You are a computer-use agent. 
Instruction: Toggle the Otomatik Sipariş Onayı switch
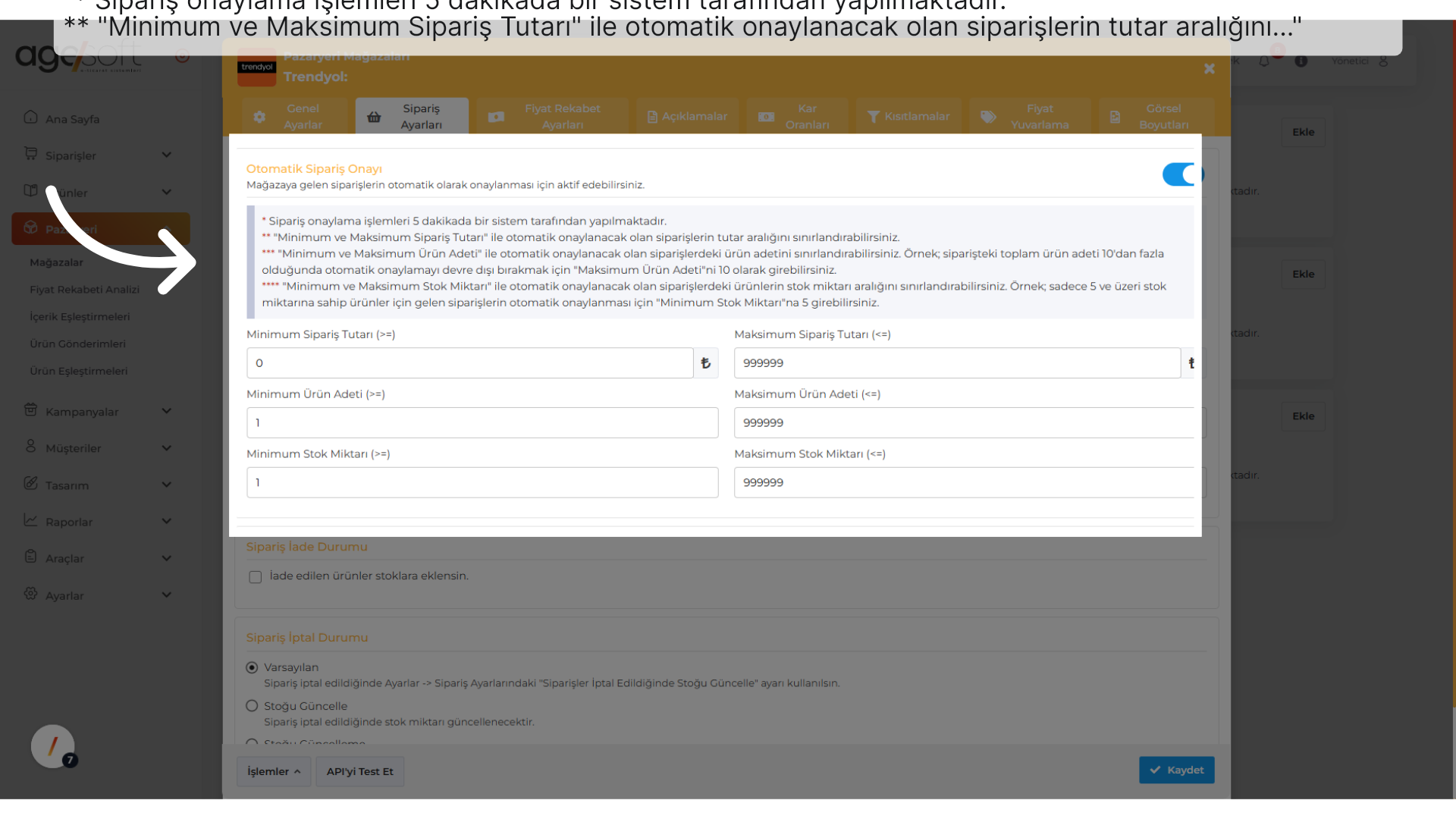[1181, 174]
